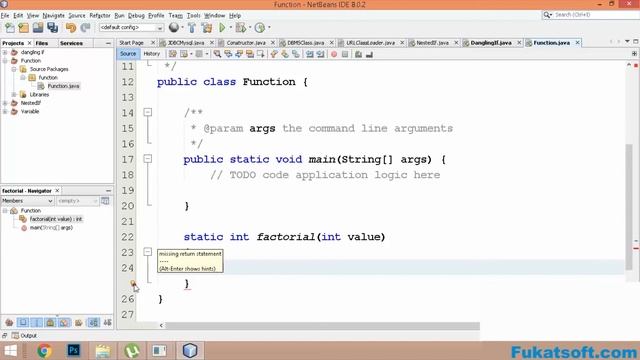The width and height of the screenshot is (640, 360).
Task: Click the Undo toolbar icon
Action: coord(71,28)
